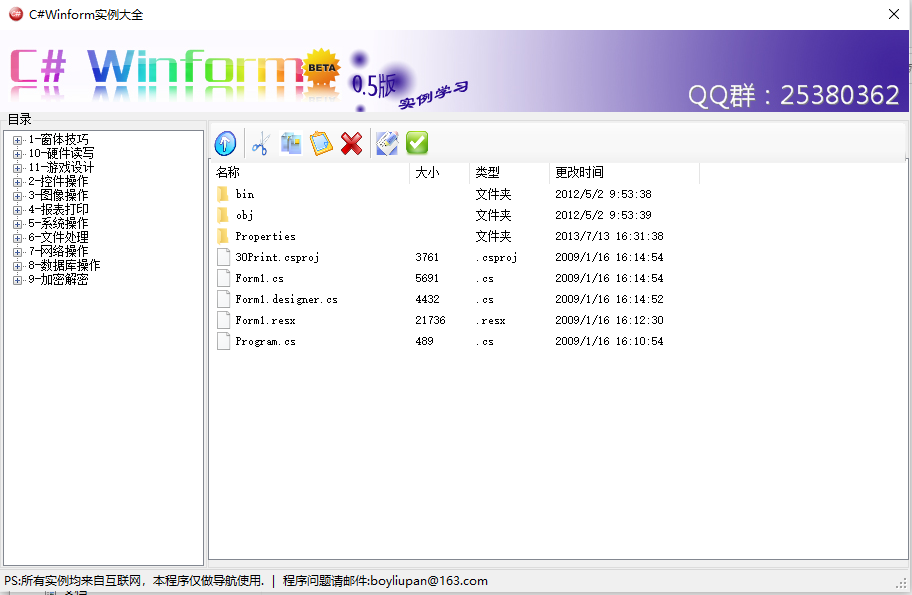This screenshot has height=595, width=912.
Task: Expand the 2-控件操作 tree node
Action: pyautogui.click(x=17, y=182)
